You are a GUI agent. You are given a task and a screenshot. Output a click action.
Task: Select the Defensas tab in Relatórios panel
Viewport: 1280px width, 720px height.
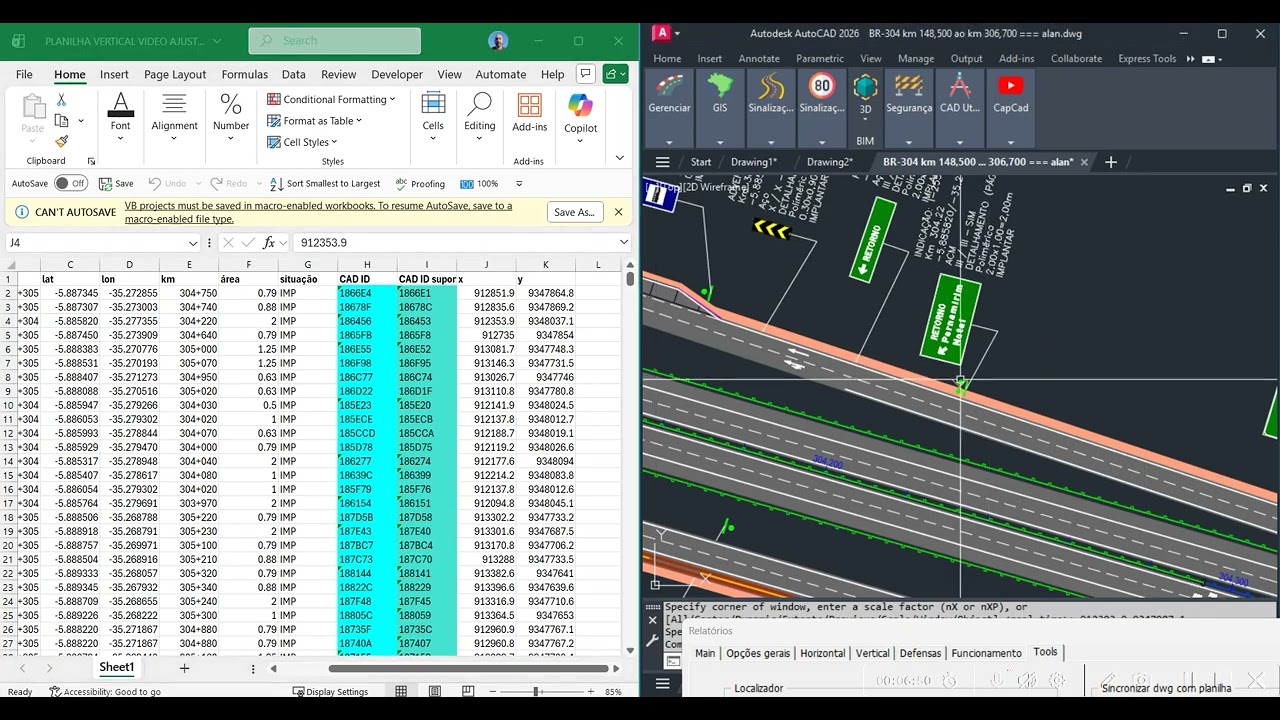[x=920, y=653]
